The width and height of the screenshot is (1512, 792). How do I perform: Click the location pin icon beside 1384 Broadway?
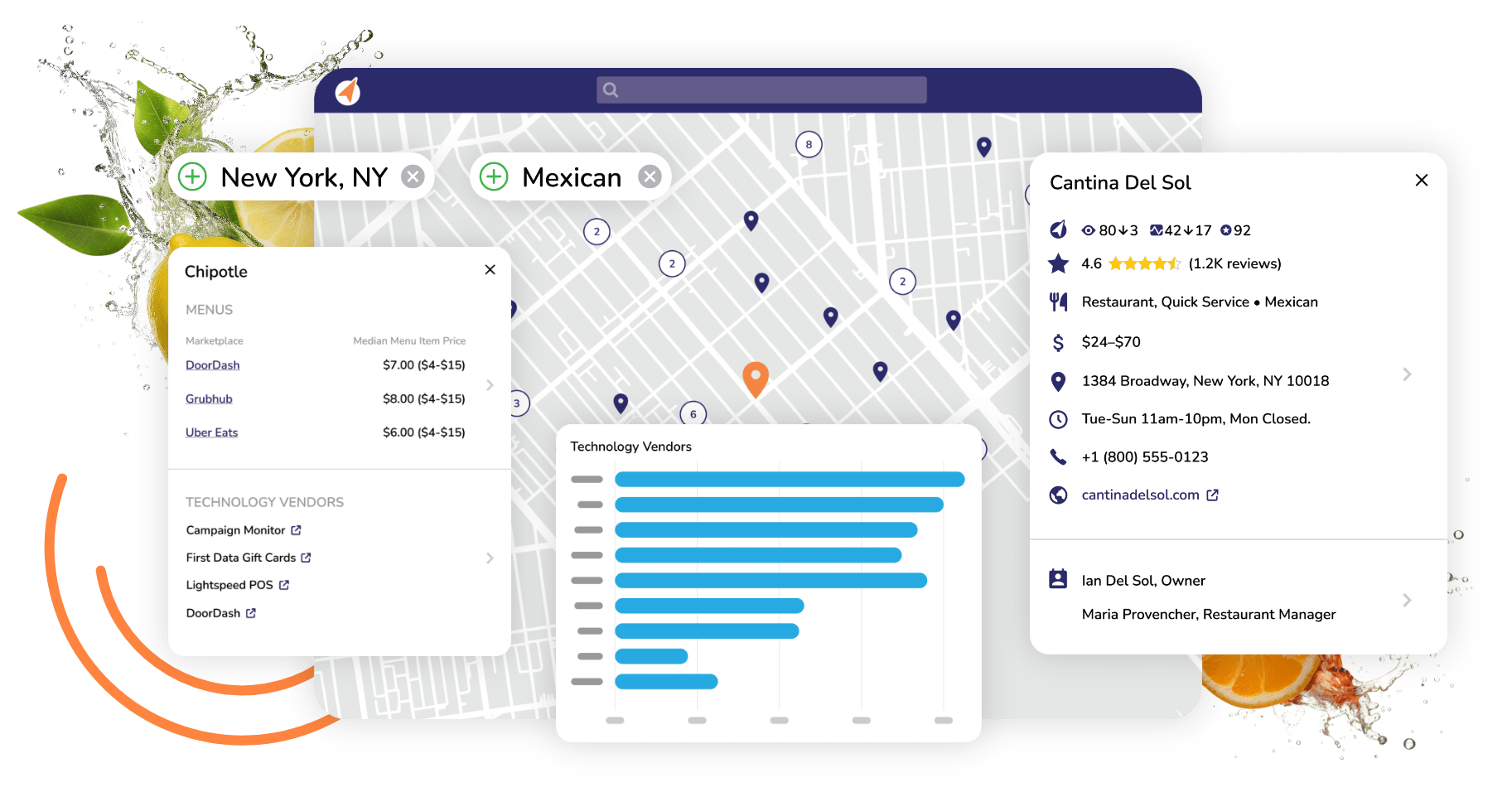[x=1058, y=381]
